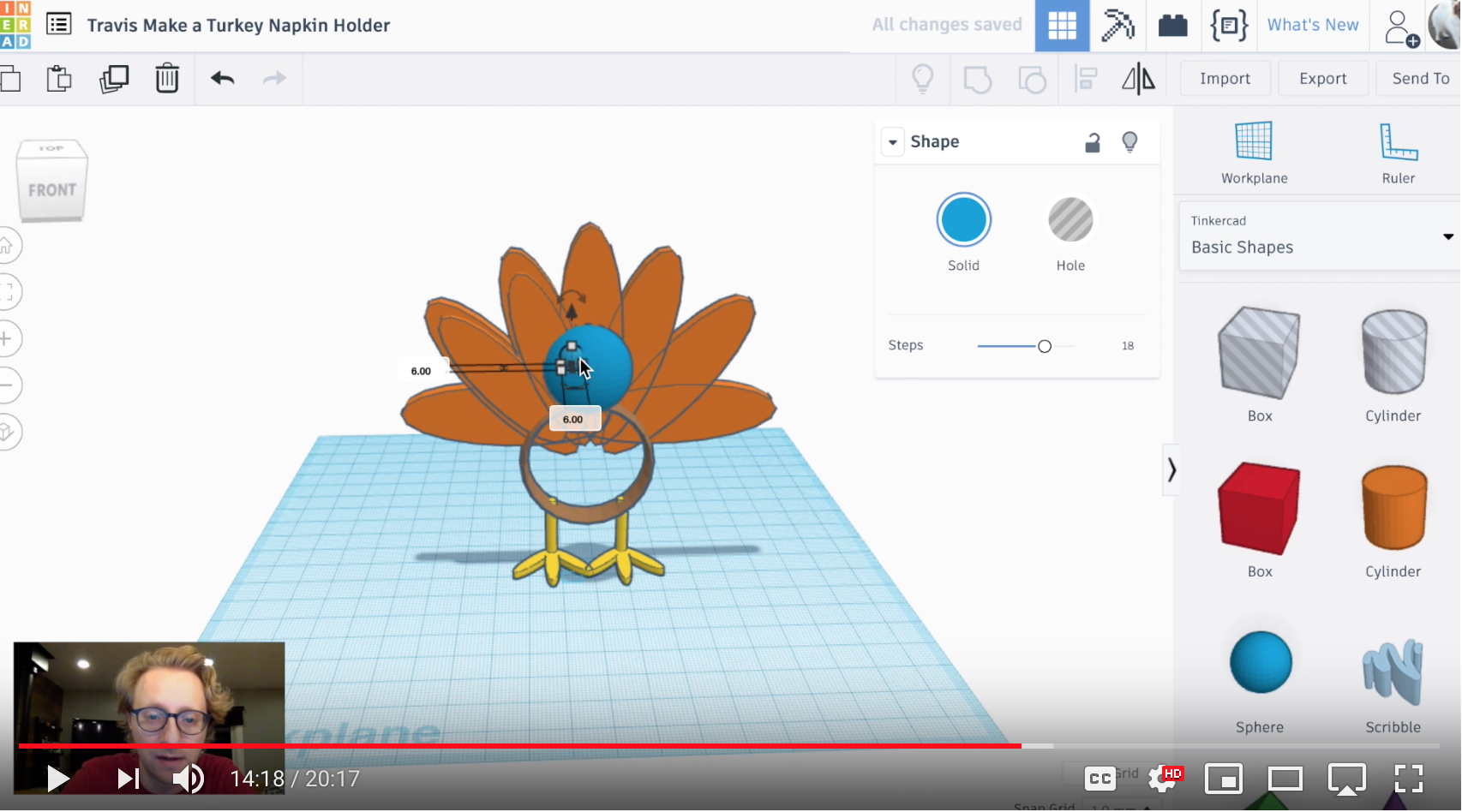
Task: Keep the shape as Solid
Action: tap(963, 219)
